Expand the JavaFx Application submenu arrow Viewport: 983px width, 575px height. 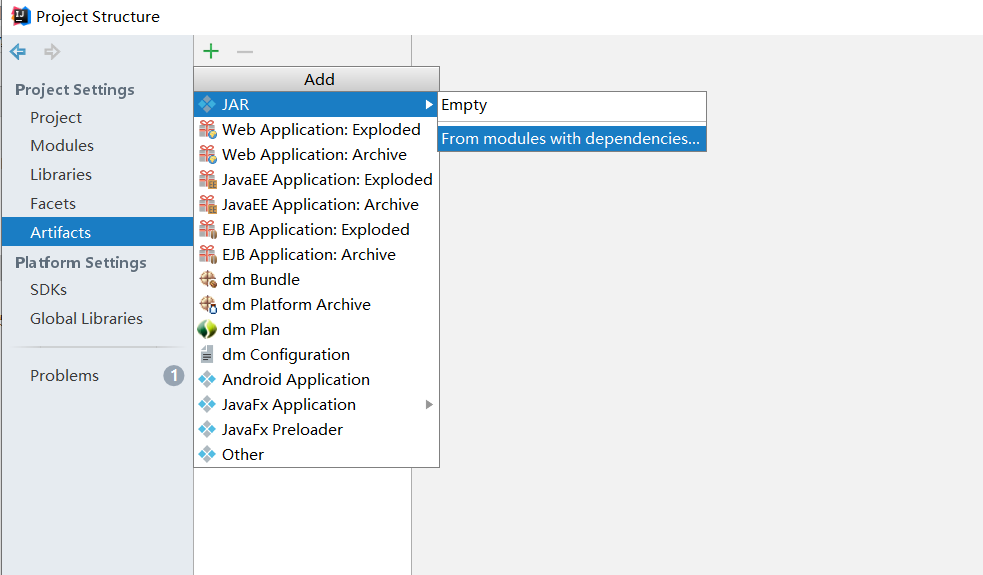(429, 404)
